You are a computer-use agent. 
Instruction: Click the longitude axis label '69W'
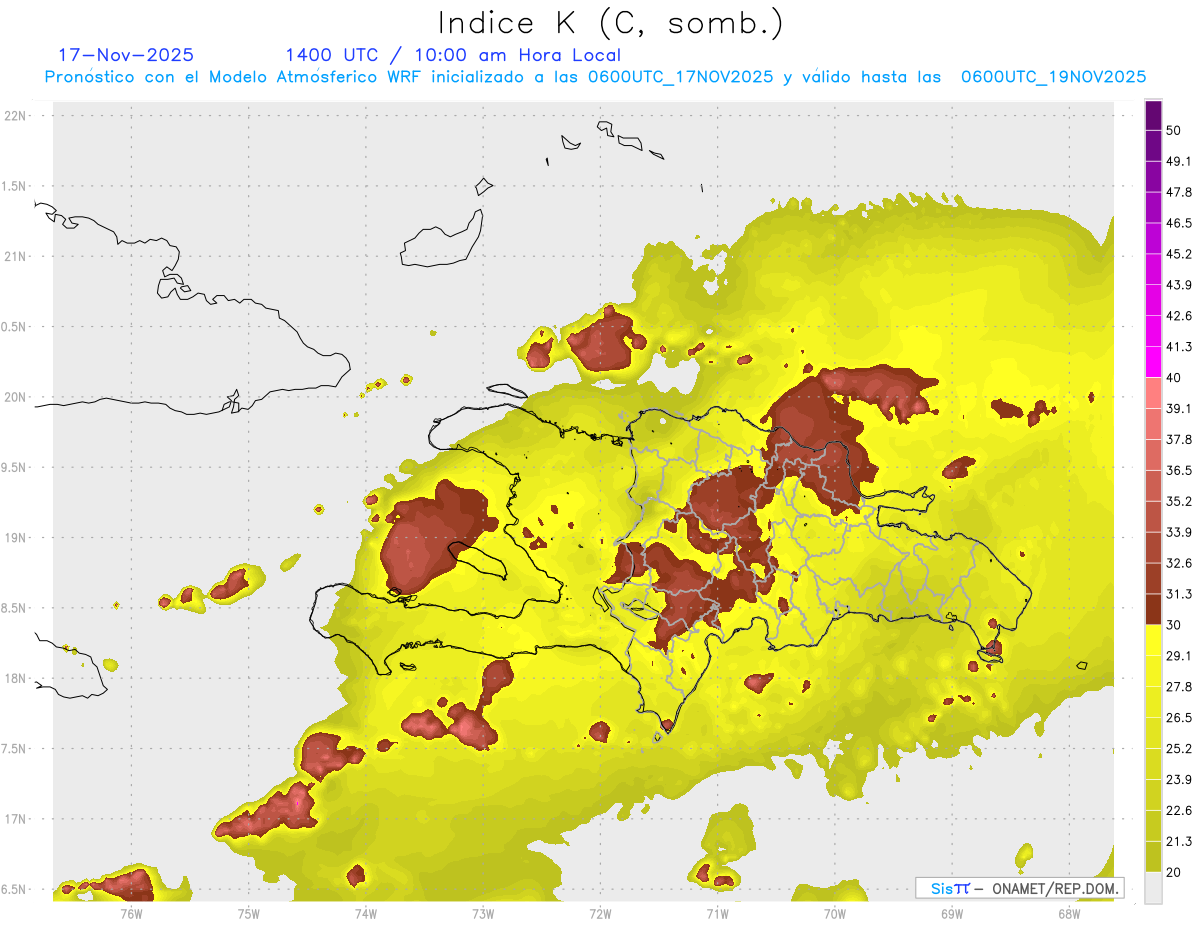coord(952,913)
